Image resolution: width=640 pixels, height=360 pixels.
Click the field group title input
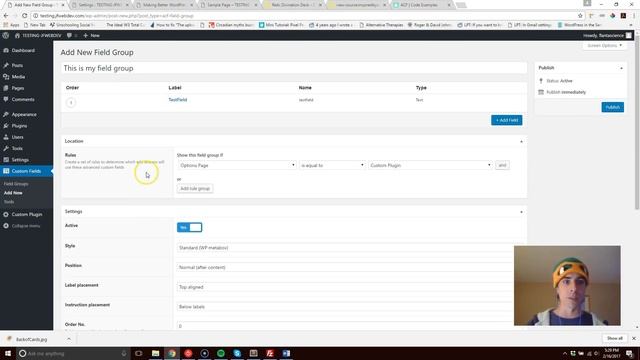(294, 68)
